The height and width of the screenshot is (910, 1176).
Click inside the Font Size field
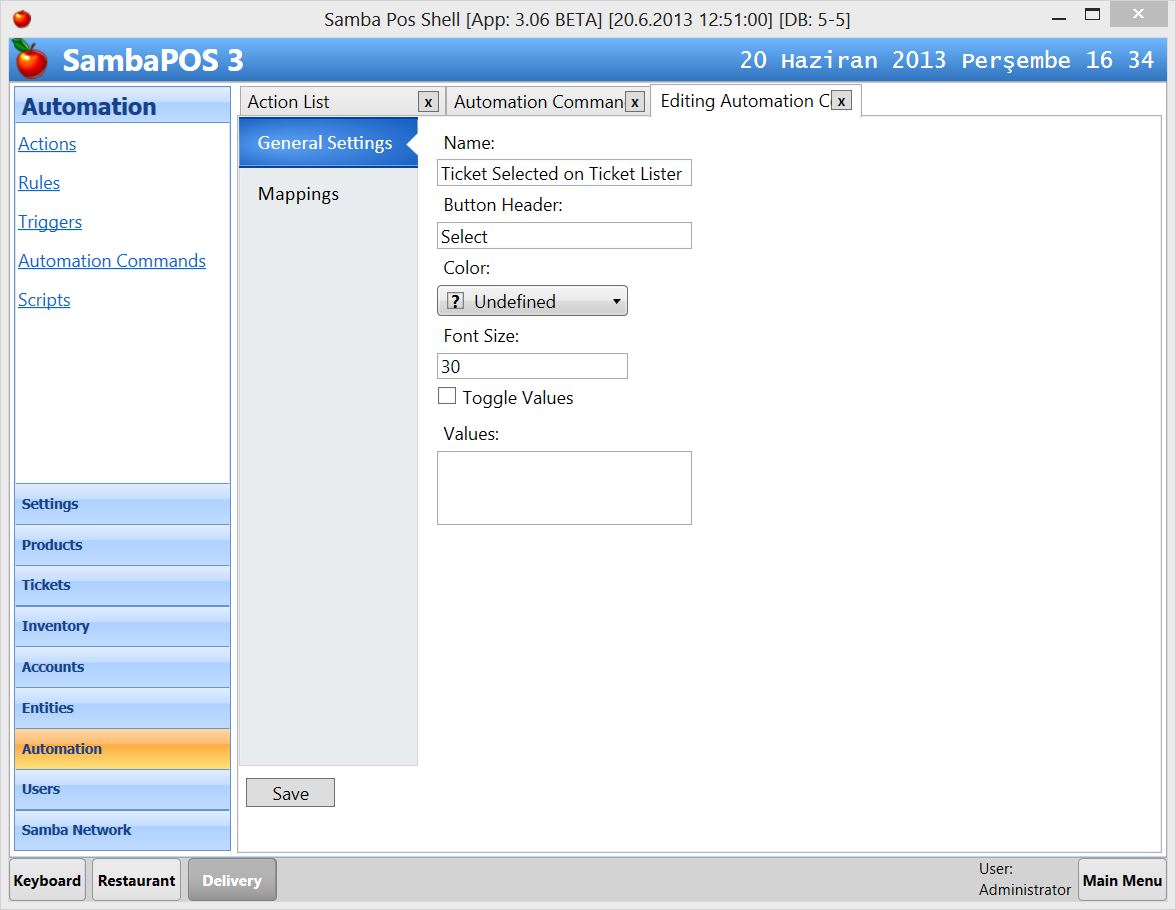point(532,366)
